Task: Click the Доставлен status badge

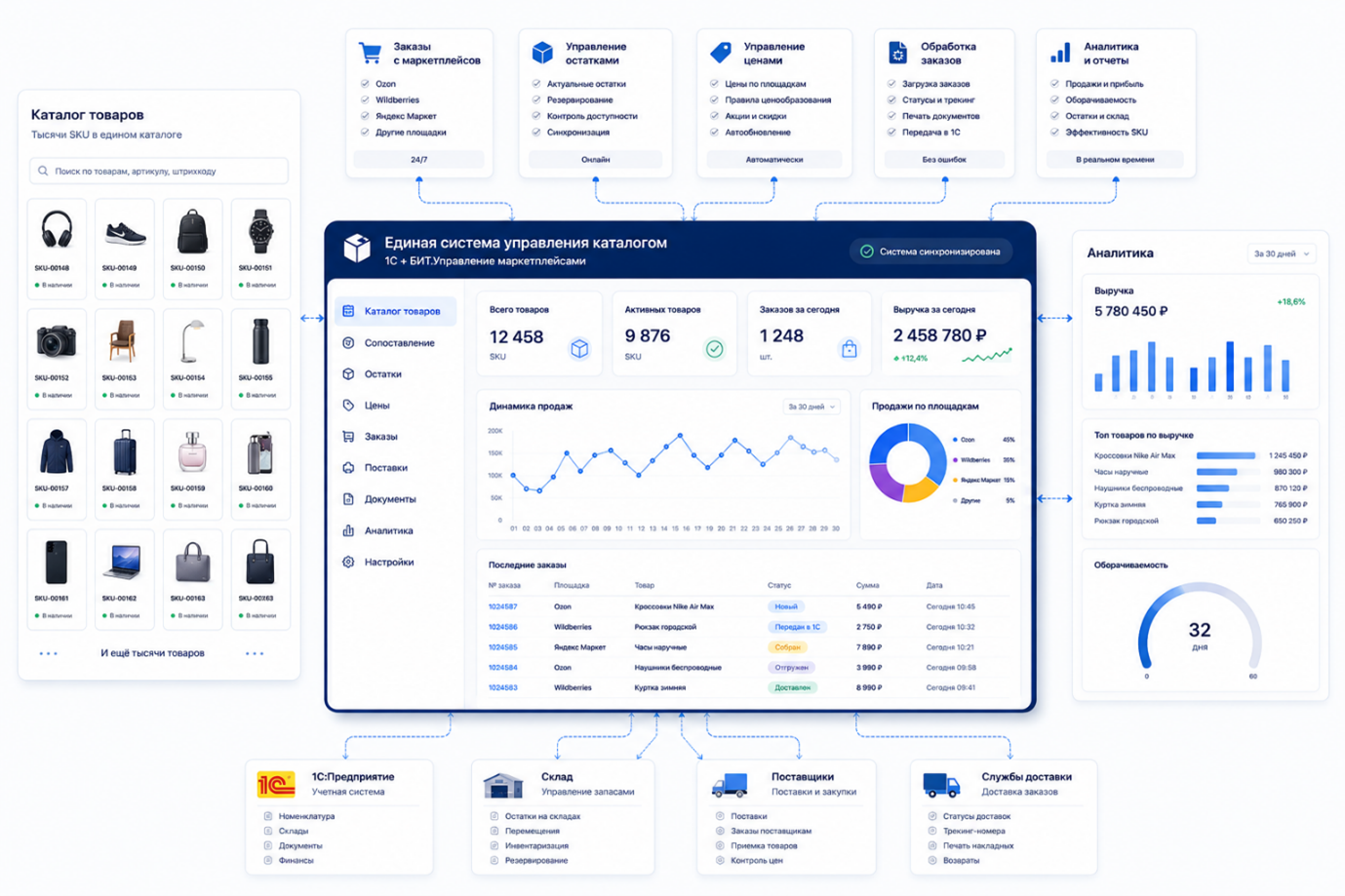Action: [x=792, y=687]
